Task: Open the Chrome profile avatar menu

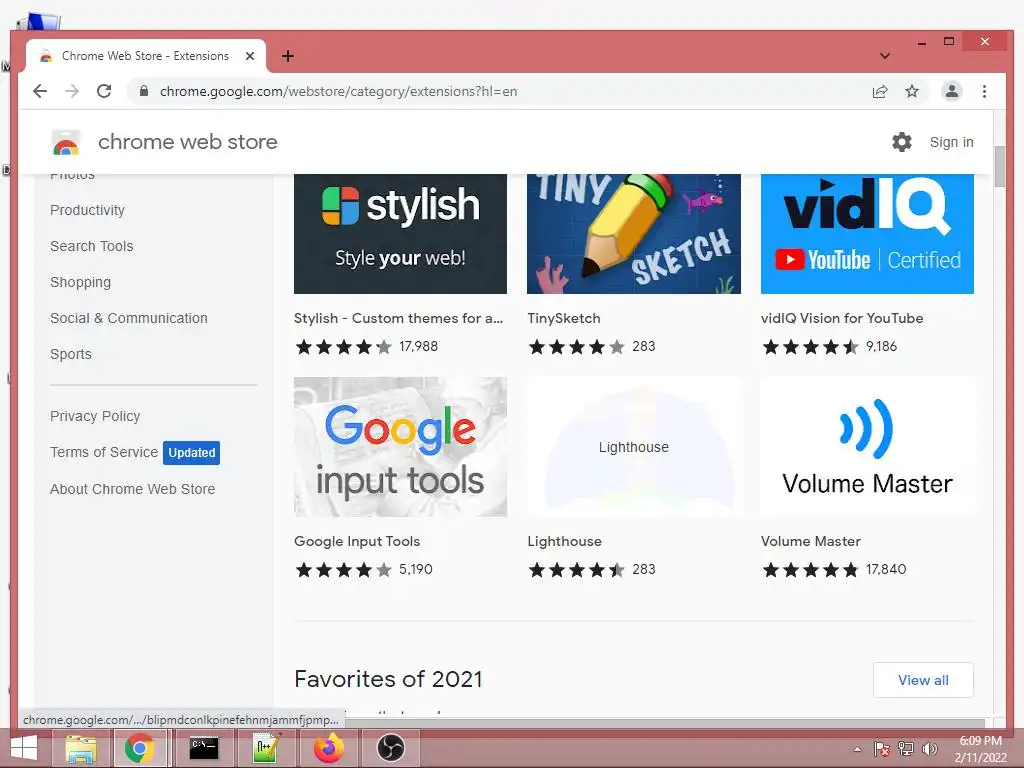Action: 952,91
